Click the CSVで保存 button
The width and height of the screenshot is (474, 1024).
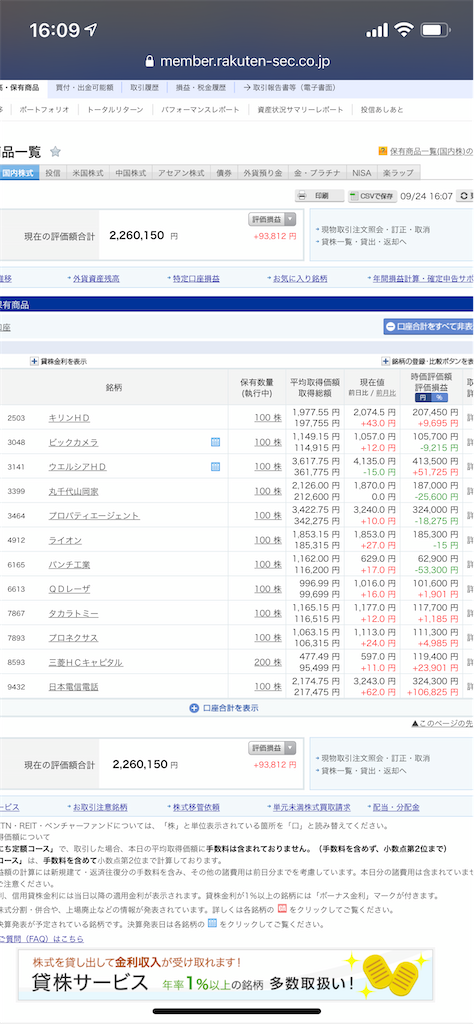click(372, 196)
